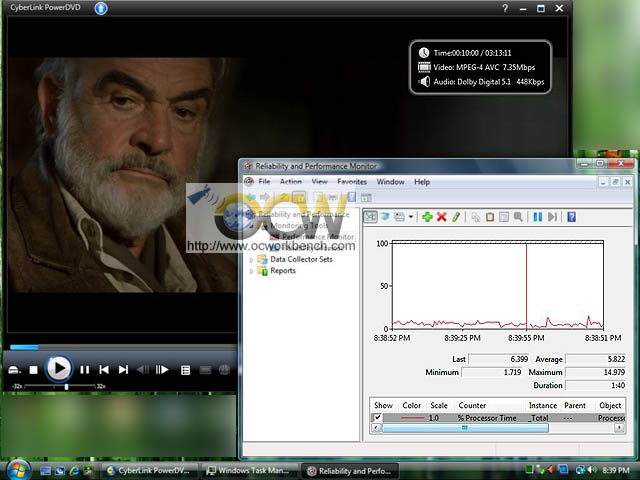Click the view log data cube icon
This screenshot has height=480, width=640.
pyautogui.click(x=384, y=217)
